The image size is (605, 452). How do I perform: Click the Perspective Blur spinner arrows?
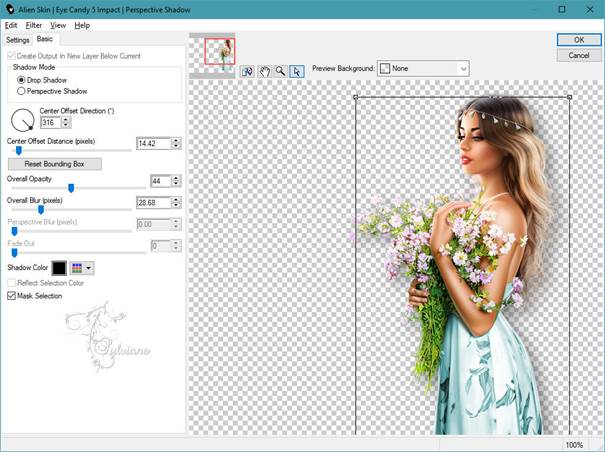click(x=176, y=224)
